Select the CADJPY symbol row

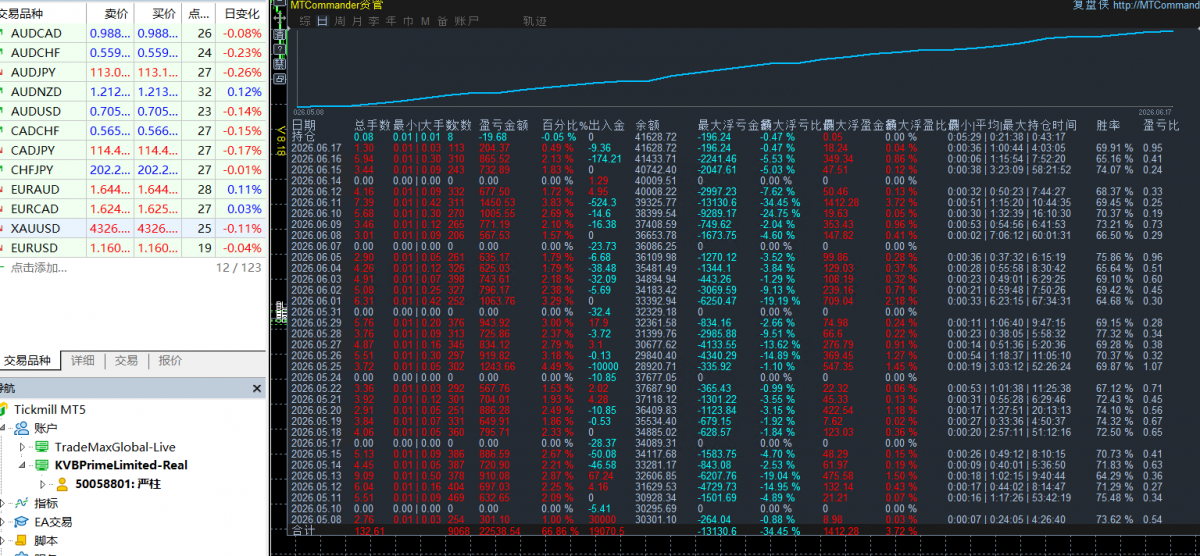(x=133, y=150)
